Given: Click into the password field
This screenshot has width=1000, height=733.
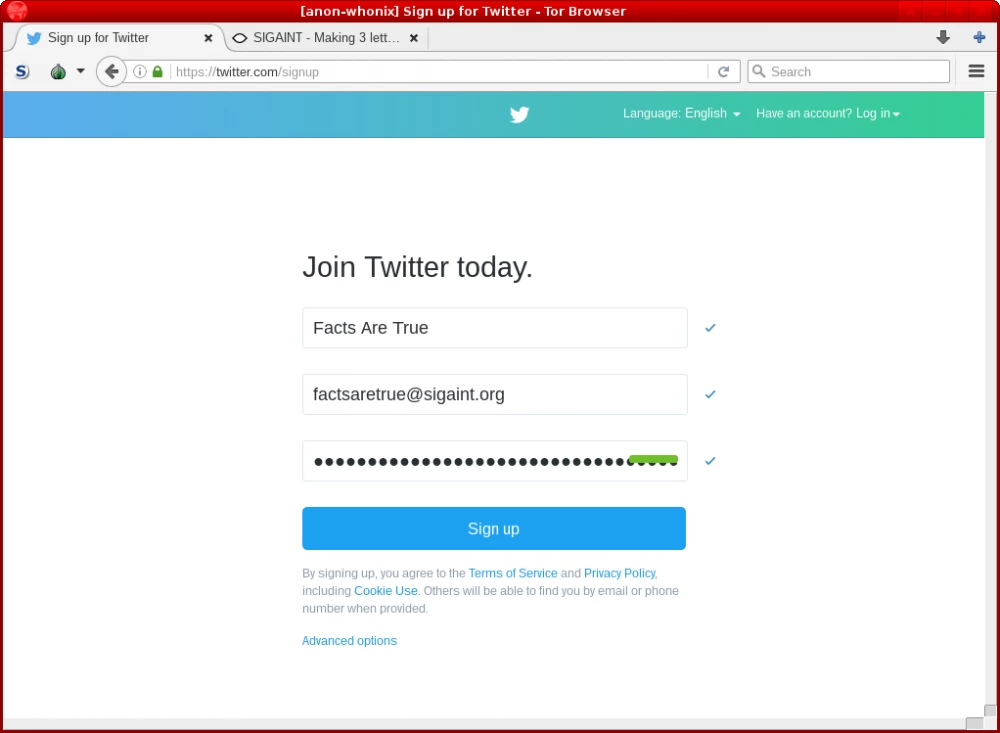Looking at the screenshot, I should (495, 461).
